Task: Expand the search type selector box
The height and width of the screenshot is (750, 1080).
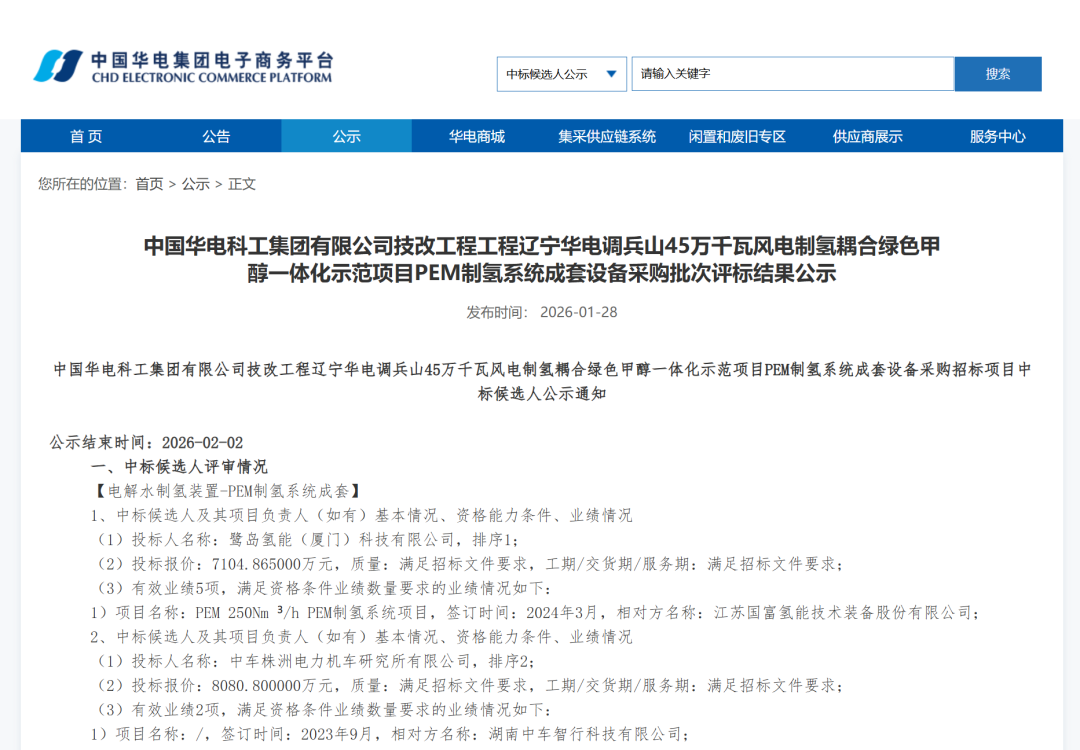Action: click(561, 73)
